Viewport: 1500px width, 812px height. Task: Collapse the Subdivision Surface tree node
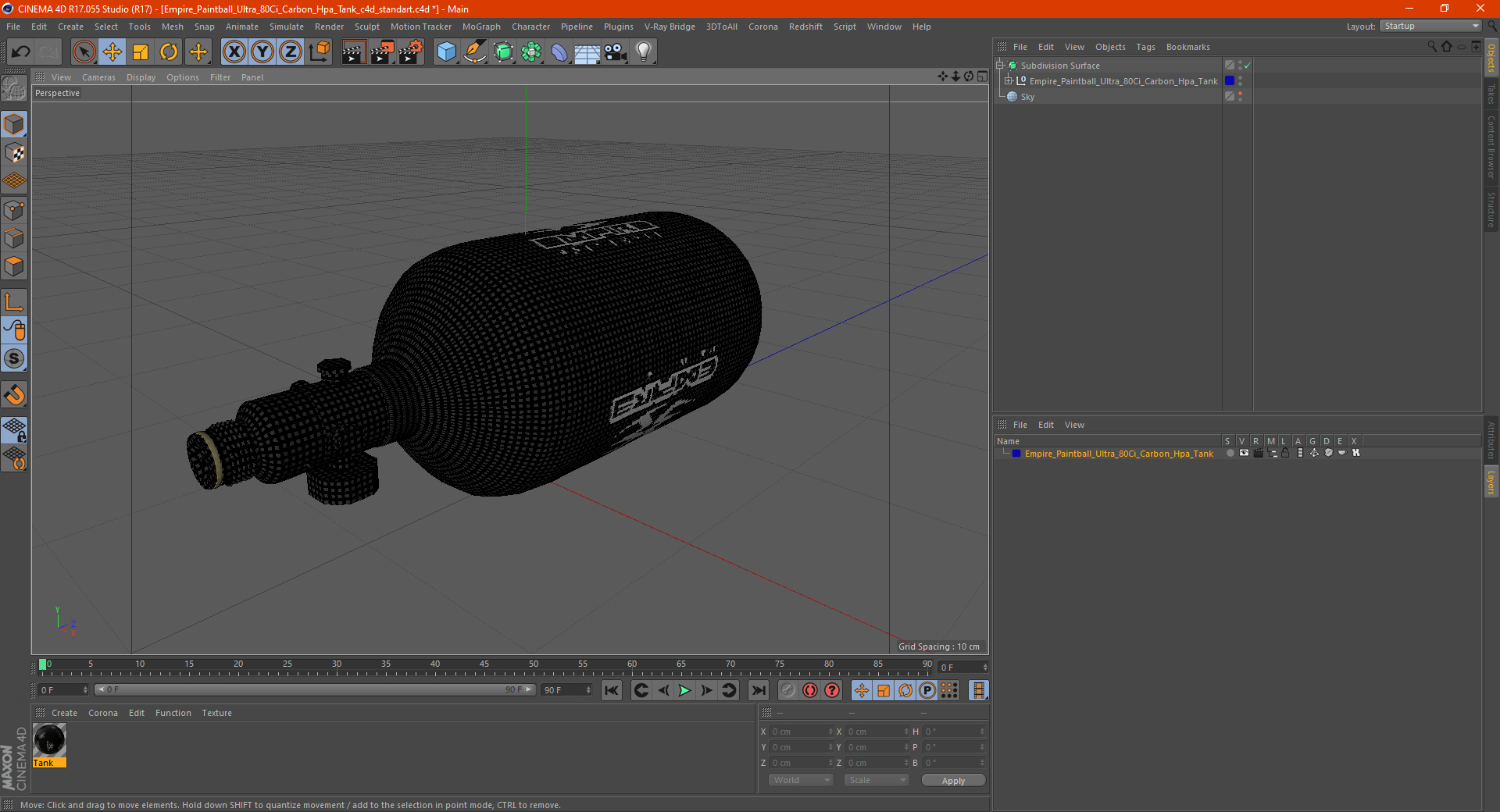(999, 66)
